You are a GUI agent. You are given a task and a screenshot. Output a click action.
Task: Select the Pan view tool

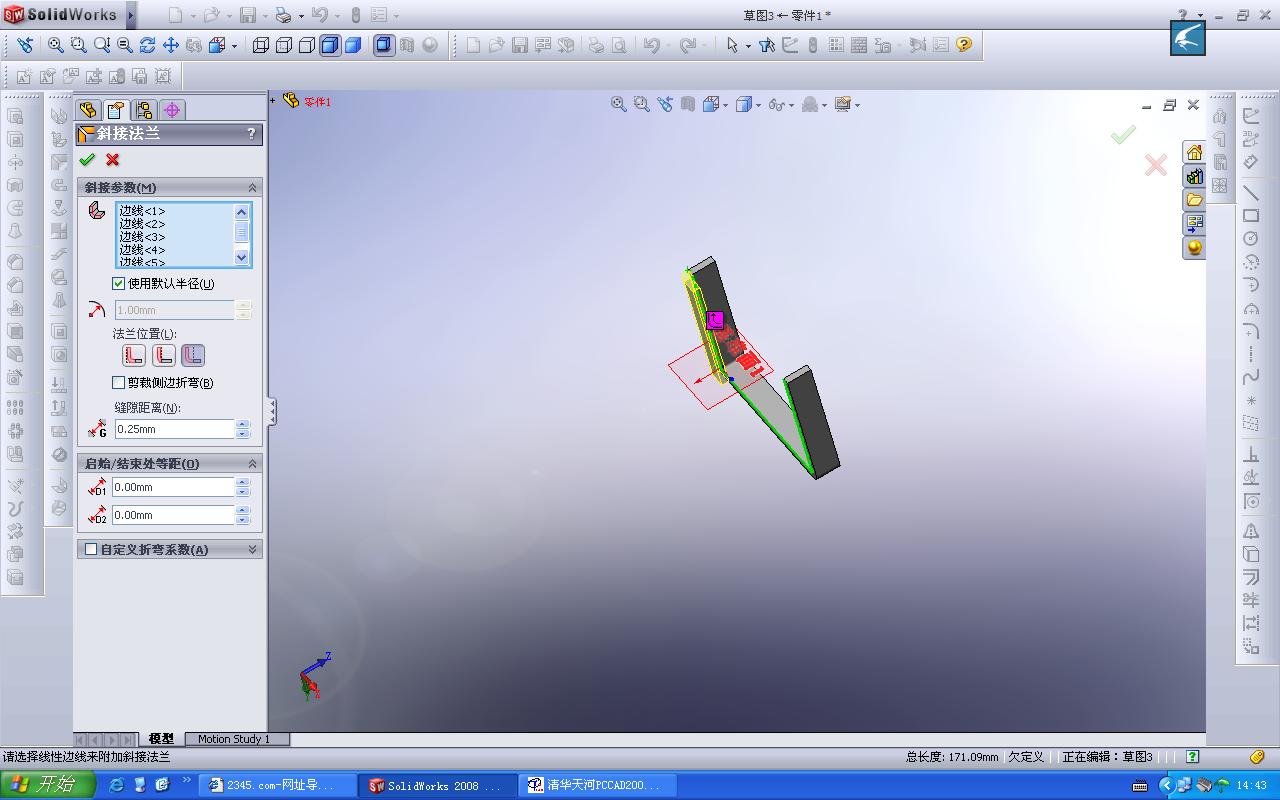click(171, 45)
